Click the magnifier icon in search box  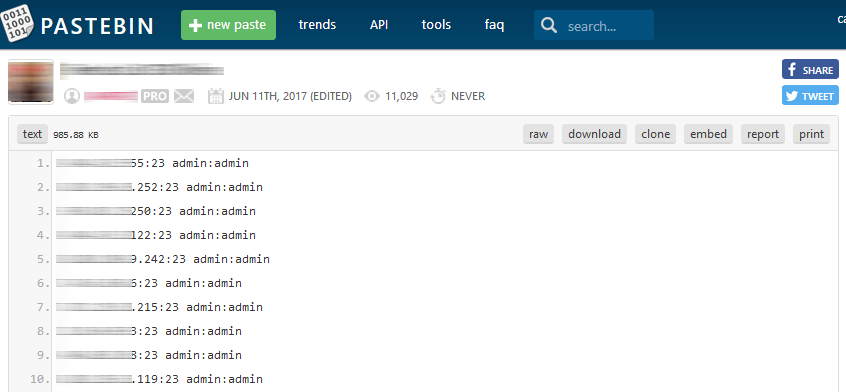[x=549, y=25]
